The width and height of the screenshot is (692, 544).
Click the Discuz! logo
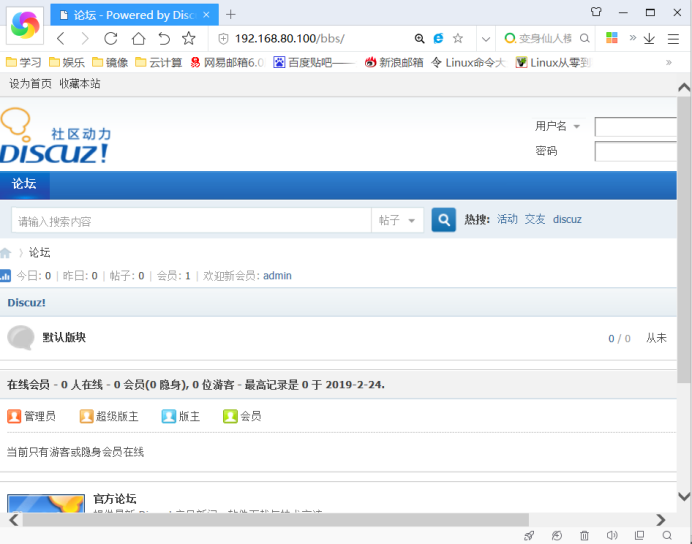point(56,136)
